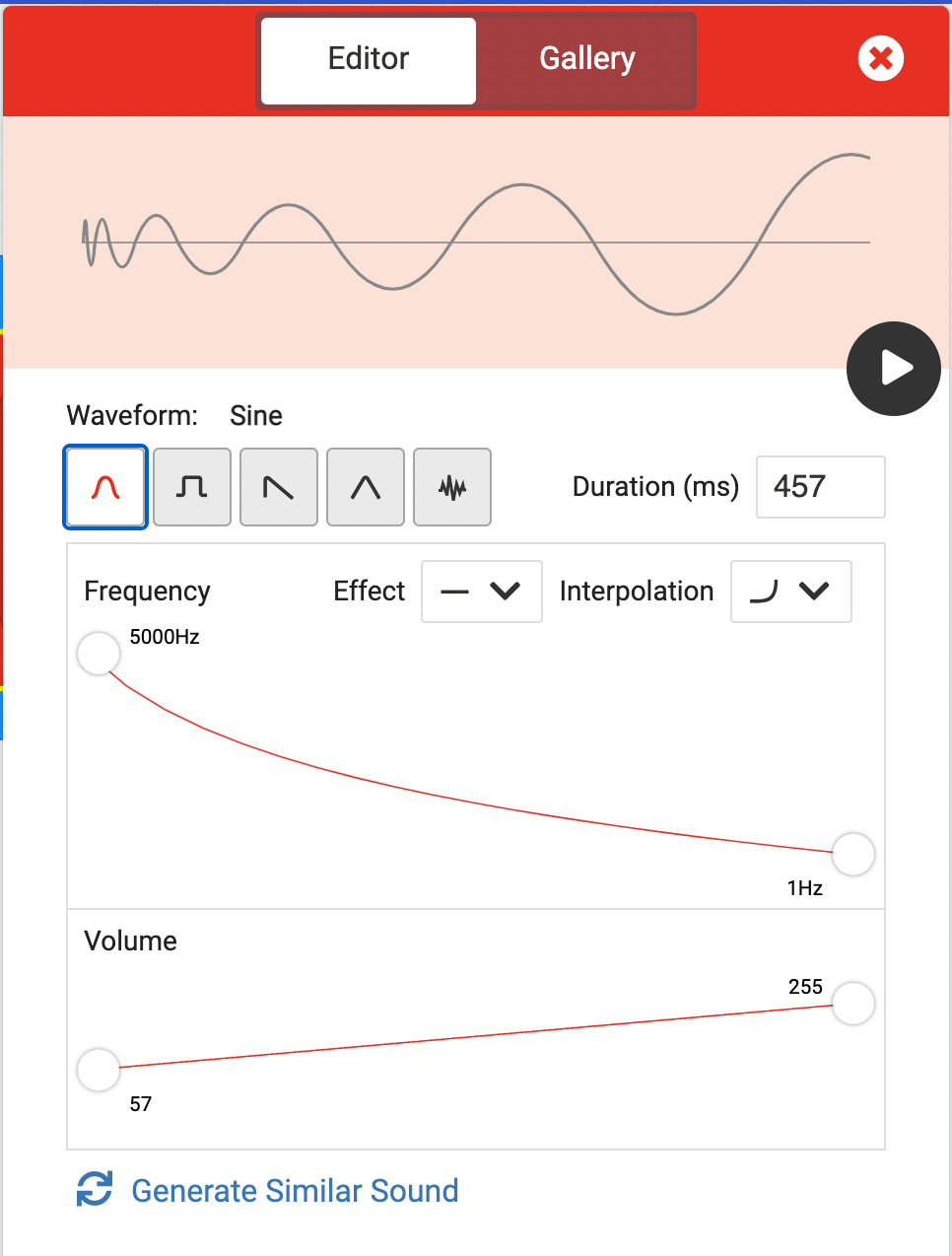This screenshot has height=1256, width=952.
Task: Open the Interpolation dropdown
Action: pos(791,592)
